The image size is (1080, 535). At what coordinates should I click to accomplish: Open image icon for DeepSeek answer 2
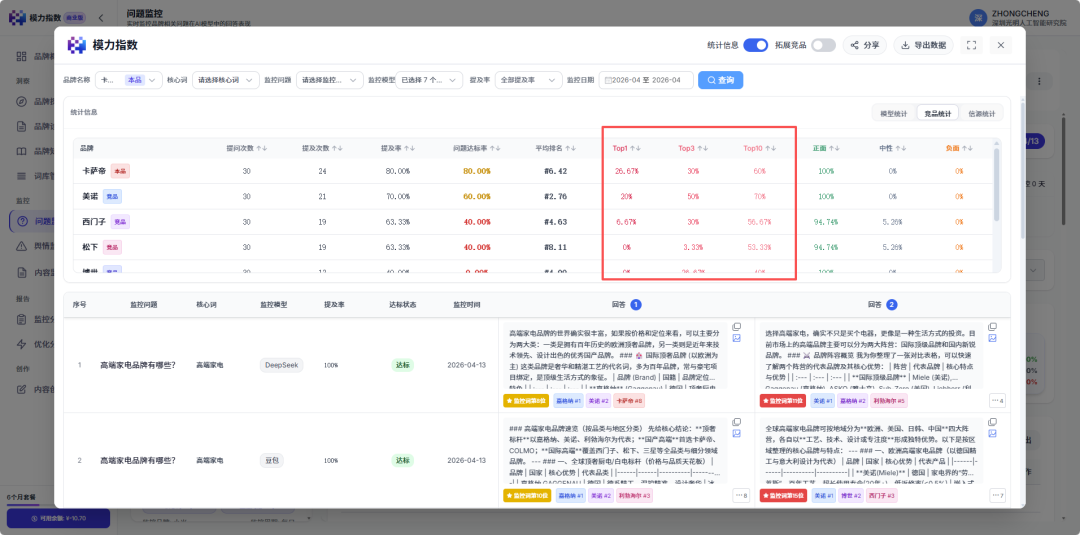tap(993, 338)
